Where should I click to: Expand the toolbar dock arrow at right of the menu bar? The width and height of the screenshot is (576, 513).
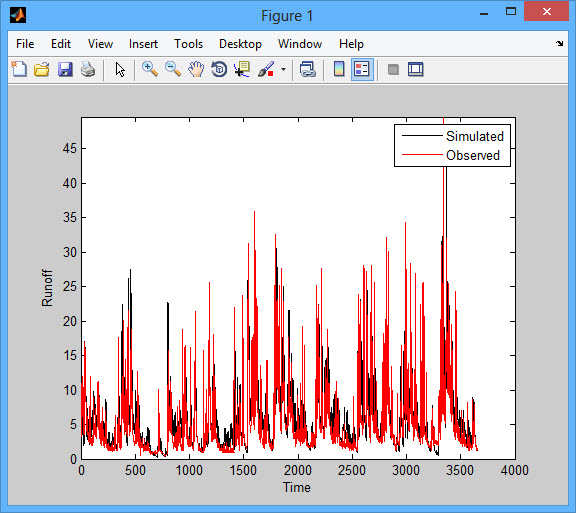[x=559, y=43]
